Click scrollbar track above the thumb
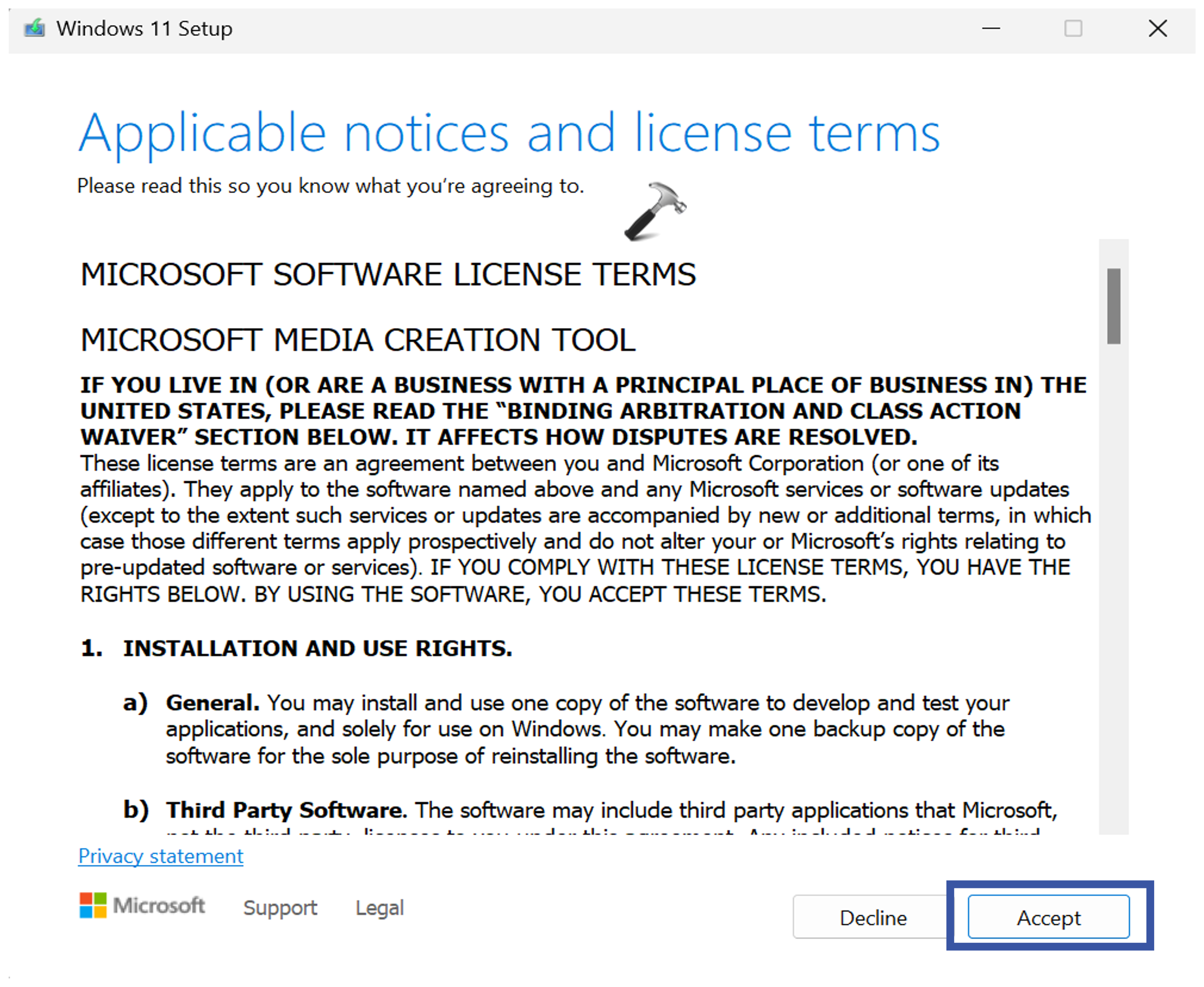The width and height of the screenshot is (1204, 987). point(1113,253)
